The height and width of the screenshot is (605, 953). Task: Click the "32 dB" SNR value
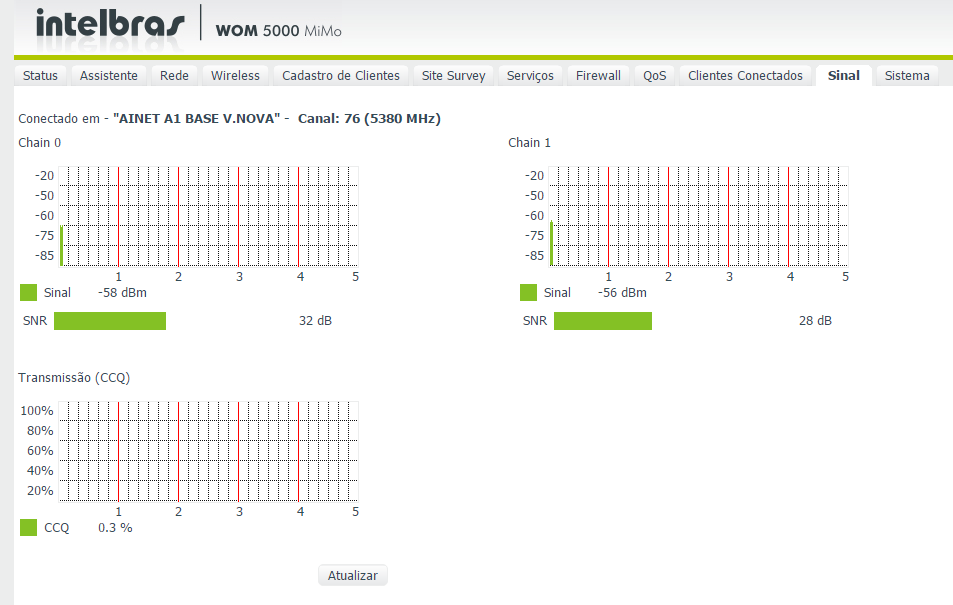point(315,320)
